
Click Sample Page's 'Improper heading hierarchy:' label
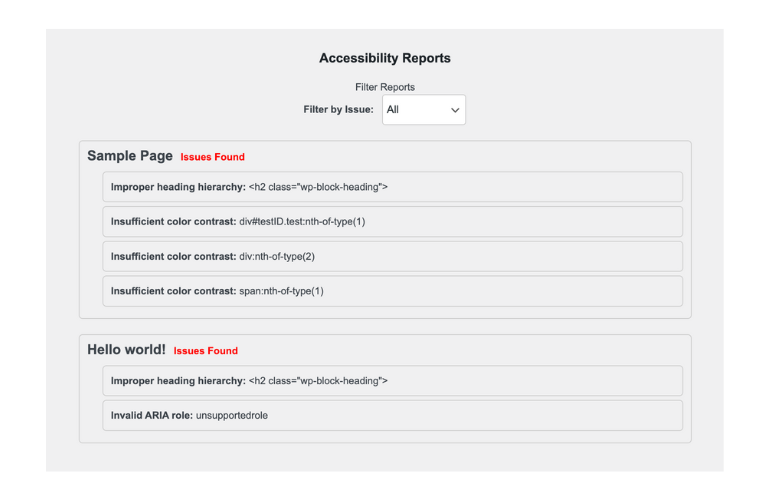pyautogui.click(x=178, y=187)
